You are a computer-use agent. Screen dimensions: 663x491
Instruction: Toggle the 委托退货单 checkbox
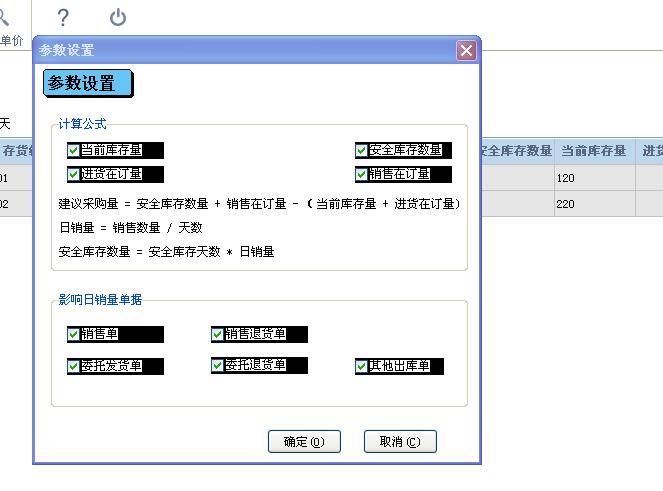click(x=218, y=366)
